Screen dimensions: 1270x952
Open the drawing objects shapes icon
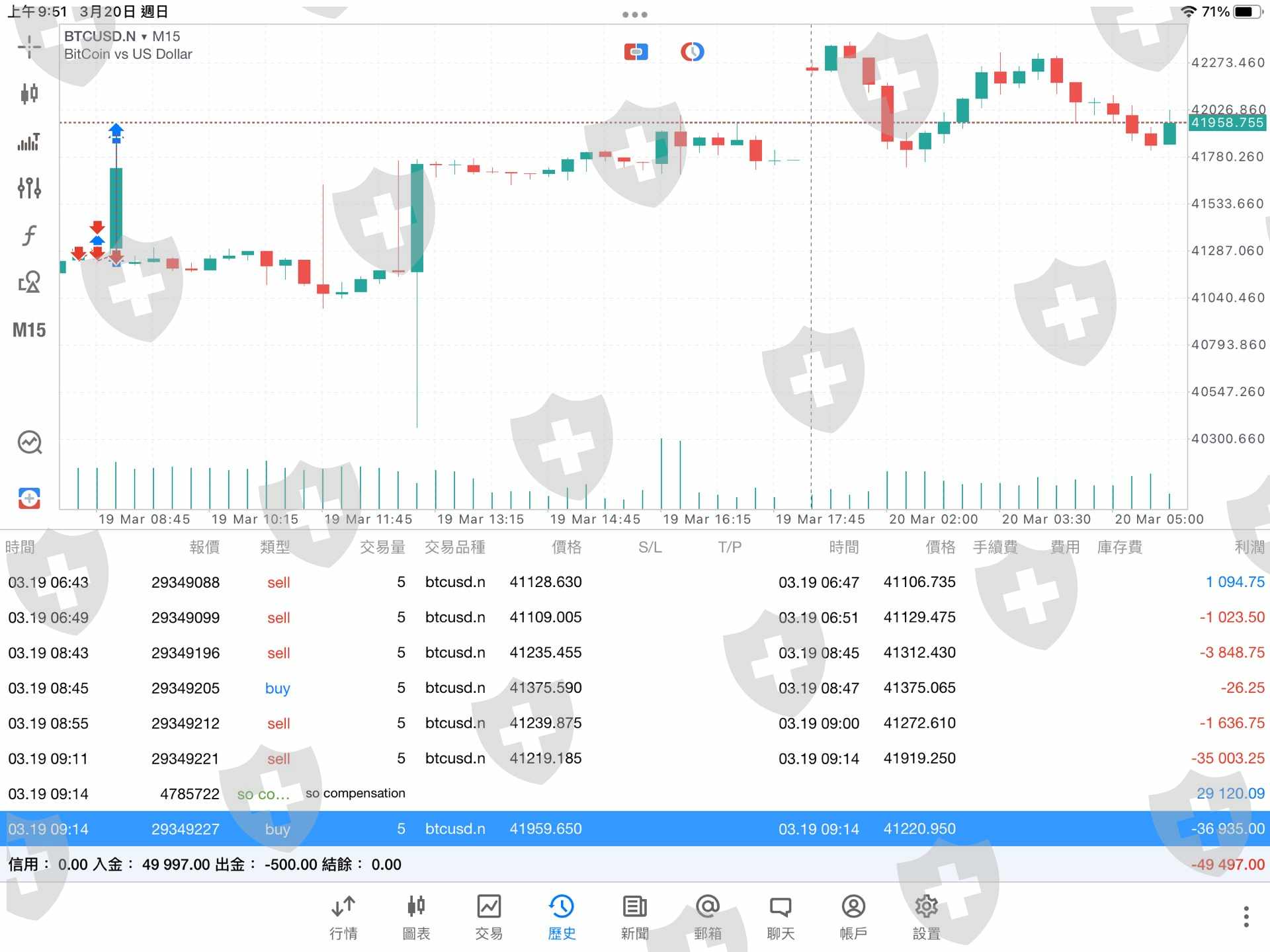(x=29, y=282)
